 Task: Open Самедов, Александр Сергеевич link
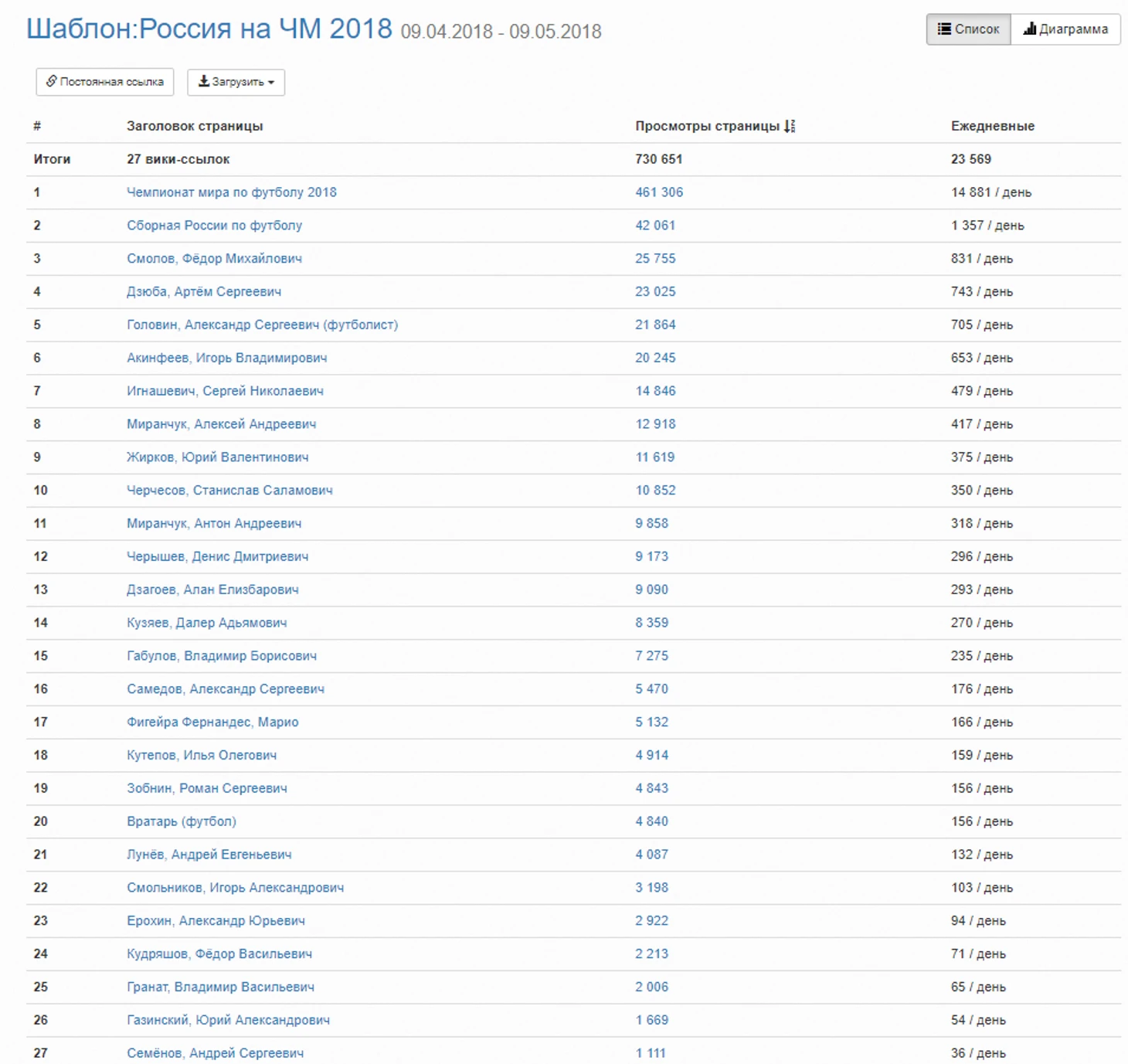coord(226,689)
